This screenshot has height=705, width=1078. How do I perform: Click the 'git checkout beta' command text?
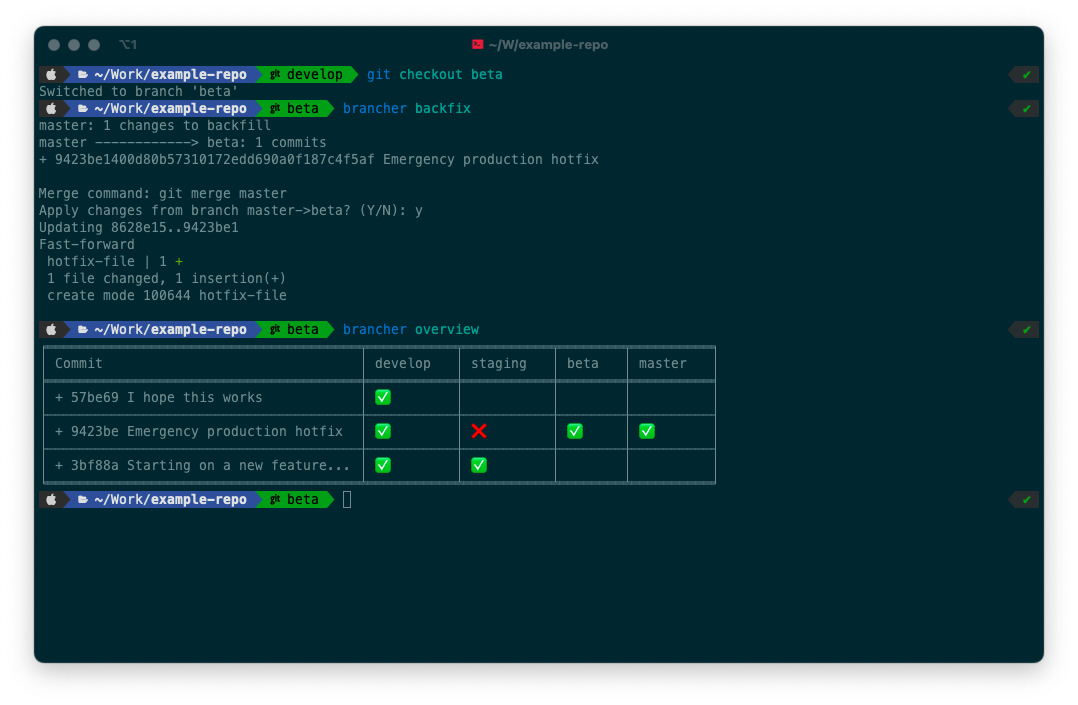click(x=434, y=74)
